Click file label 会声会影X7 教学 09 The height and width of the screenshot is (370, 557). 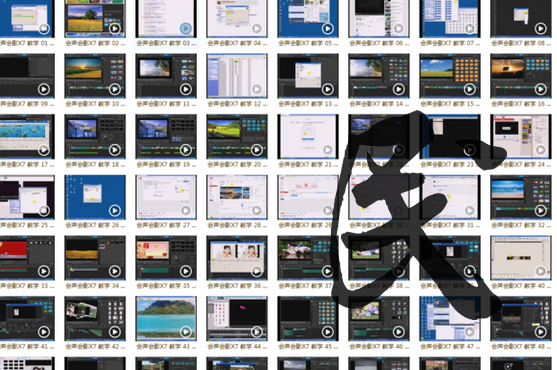(27, 104)
